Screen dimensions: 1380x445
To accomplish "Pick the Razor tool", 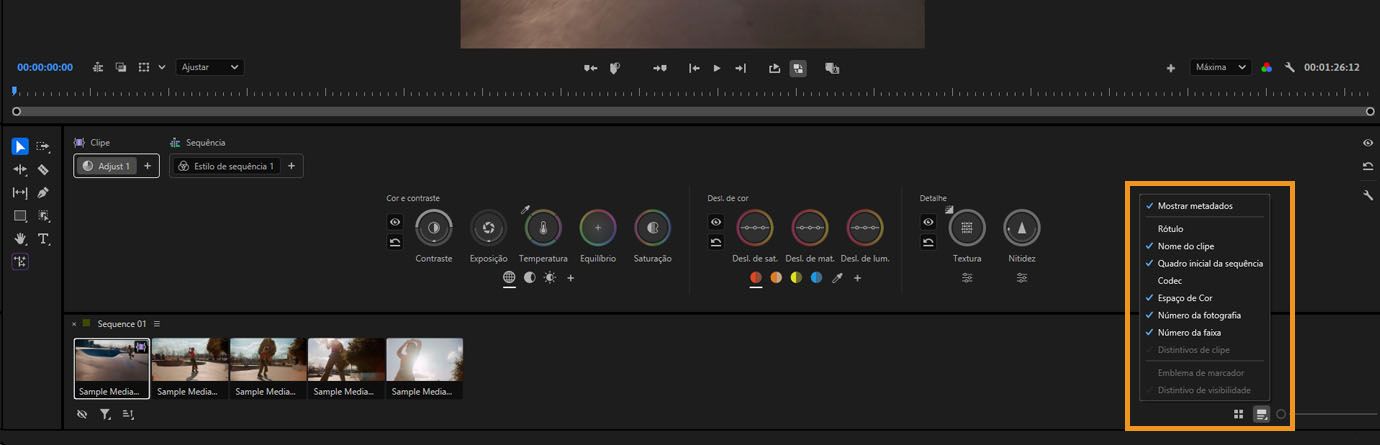I will pos(43,170).
